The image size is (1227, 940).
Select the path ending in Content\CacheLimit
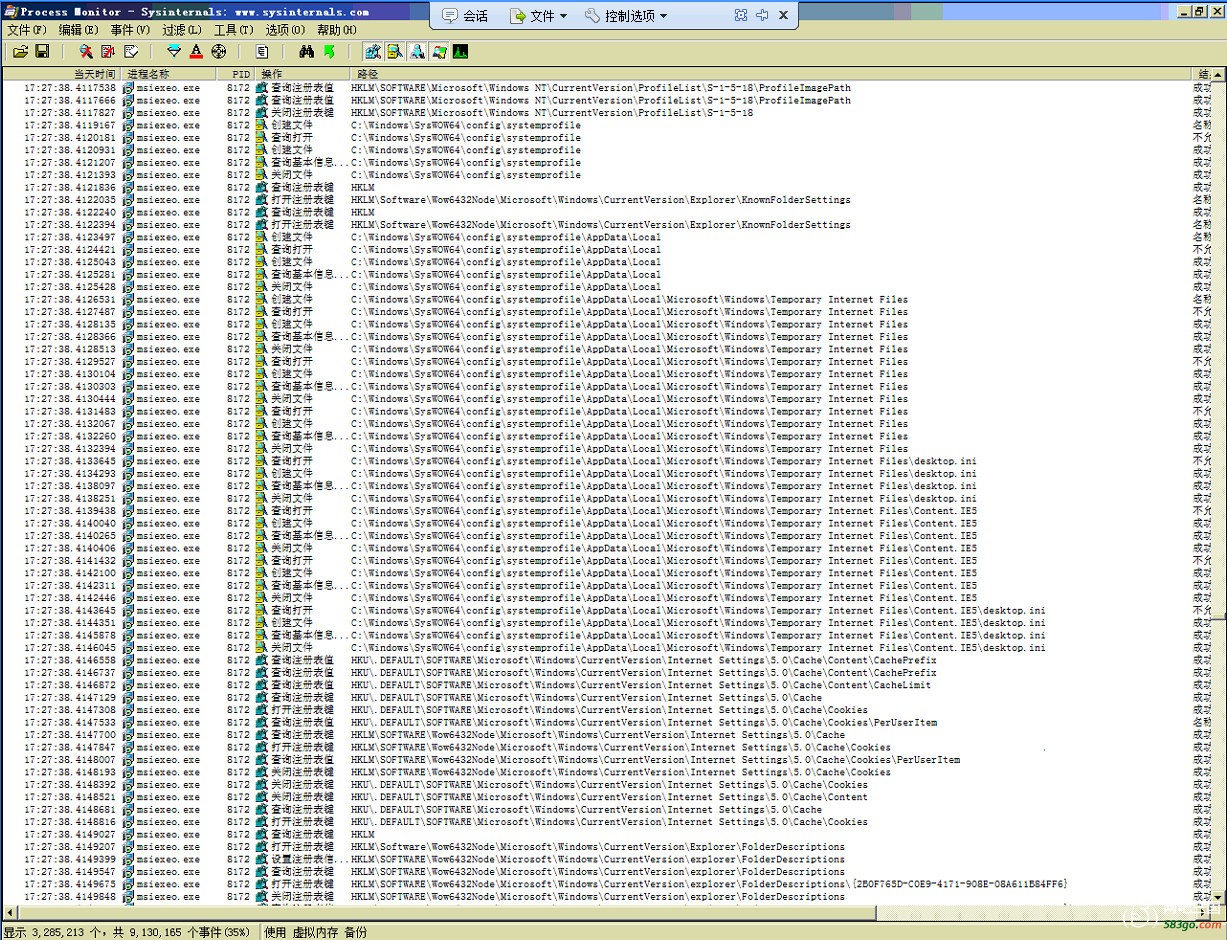click(x=641, y=685)
